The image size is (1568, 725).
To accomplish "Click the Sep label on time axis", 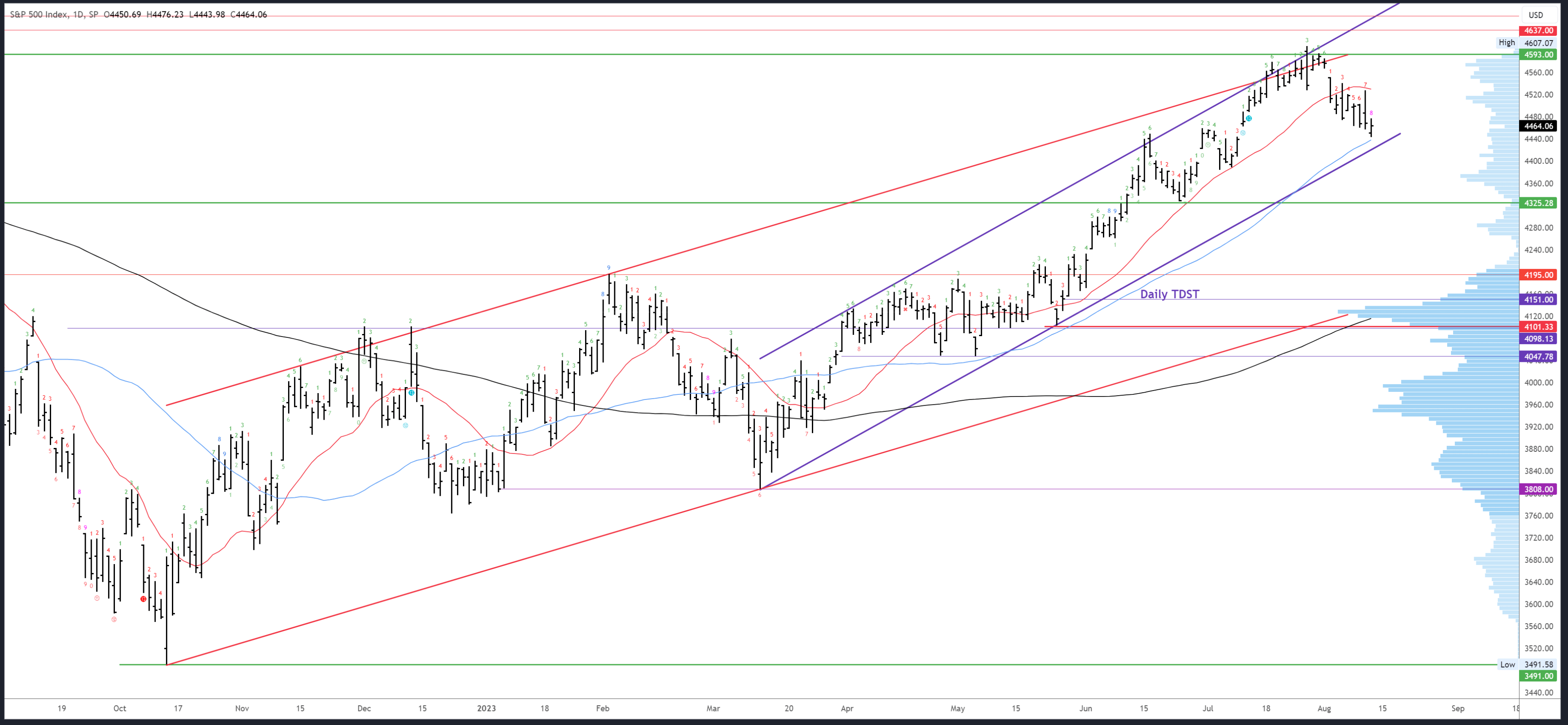I will (x=1457, y=708).
